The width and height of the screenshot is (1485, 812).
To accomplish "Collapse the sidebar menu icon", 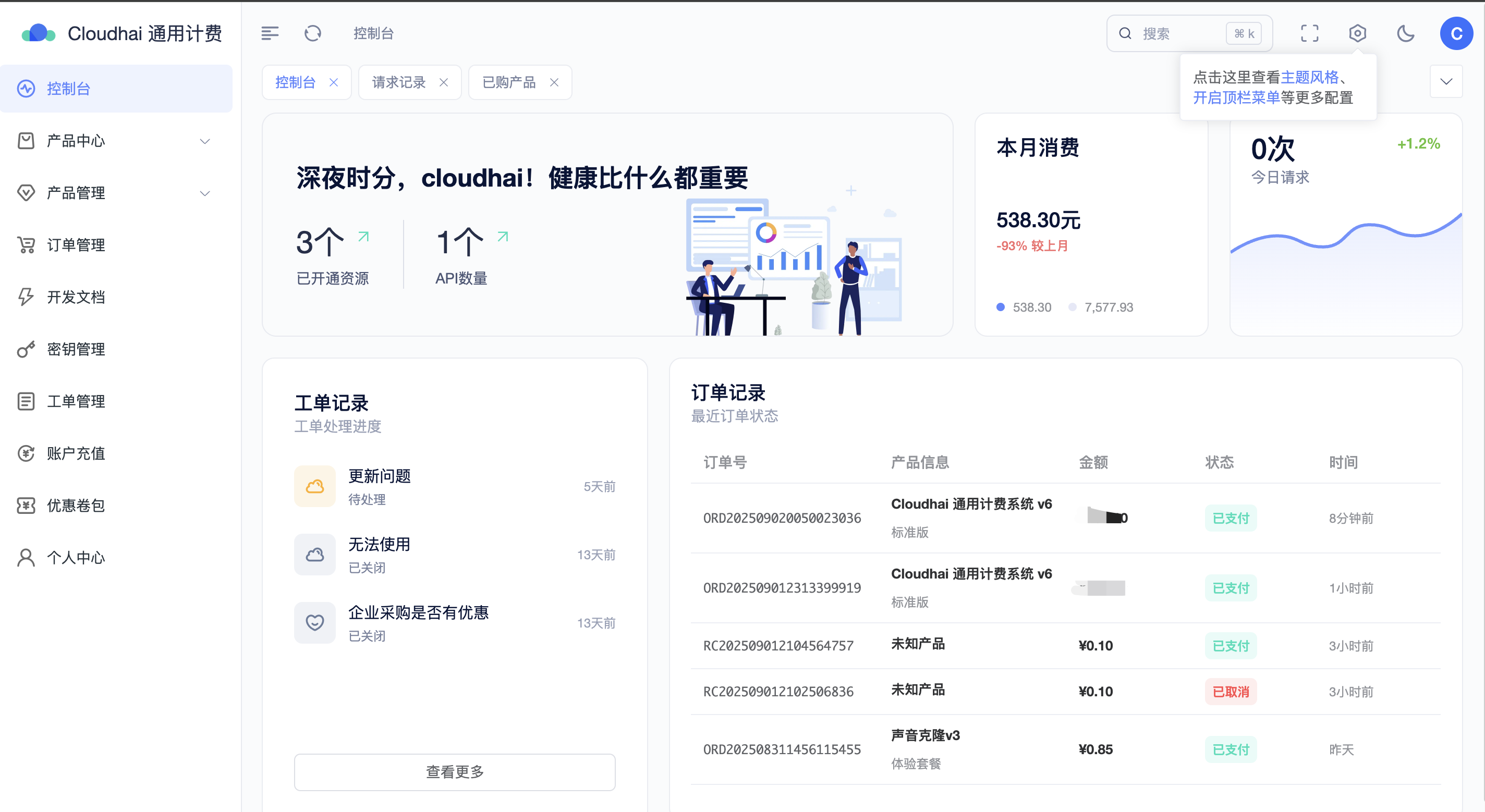I will click(270, 33).
